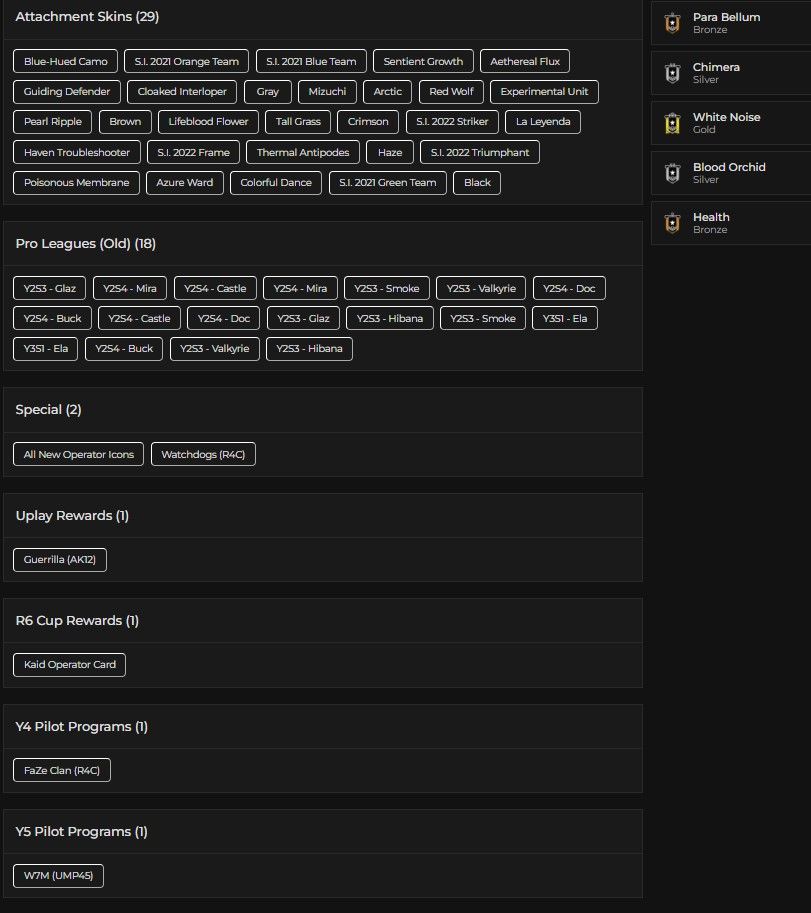Select the Poisonous Membrane tag
This screenshot has width=811, height=913.
tap(76, 183)
